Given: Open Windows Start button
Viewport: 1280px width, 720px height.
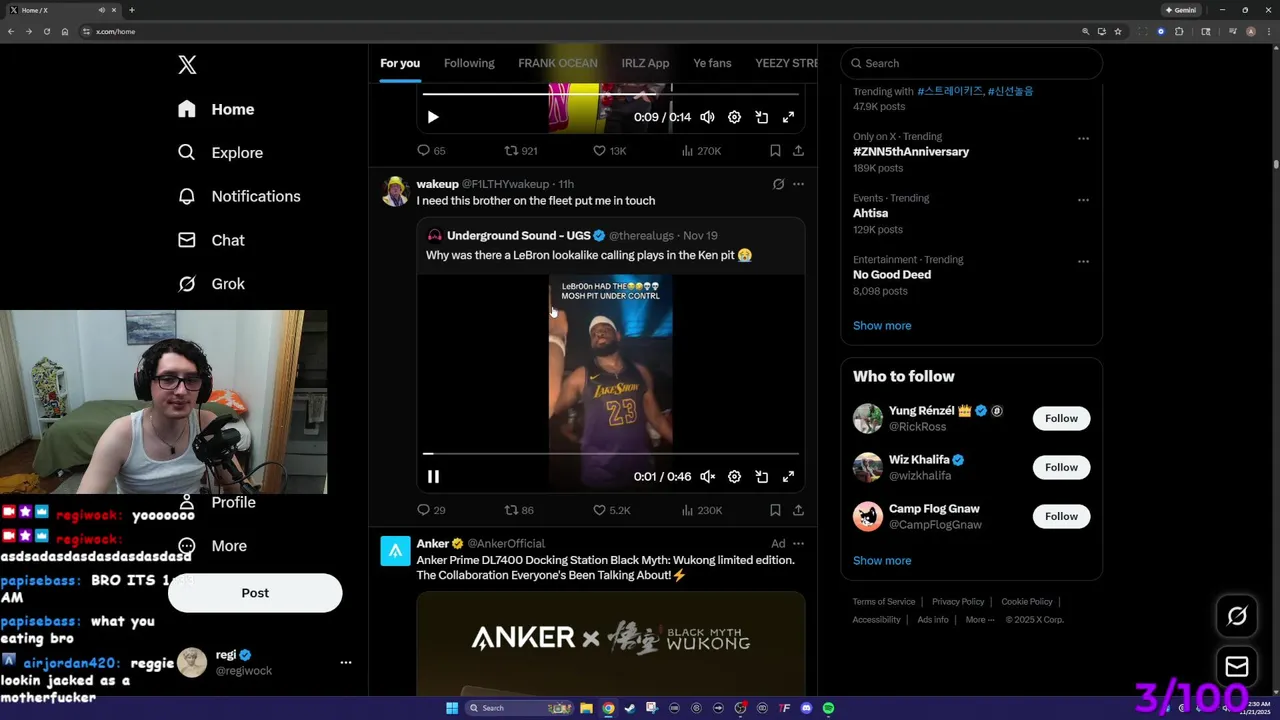Looking at the screenshot, I should [x=452, y=708].
